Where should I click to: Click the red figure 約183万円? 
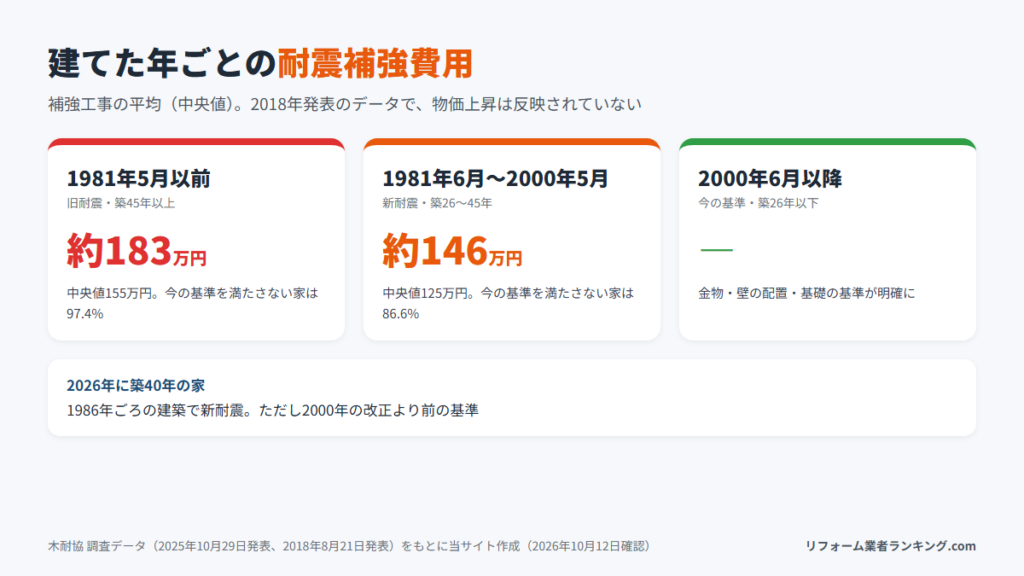tap(136, 251)
